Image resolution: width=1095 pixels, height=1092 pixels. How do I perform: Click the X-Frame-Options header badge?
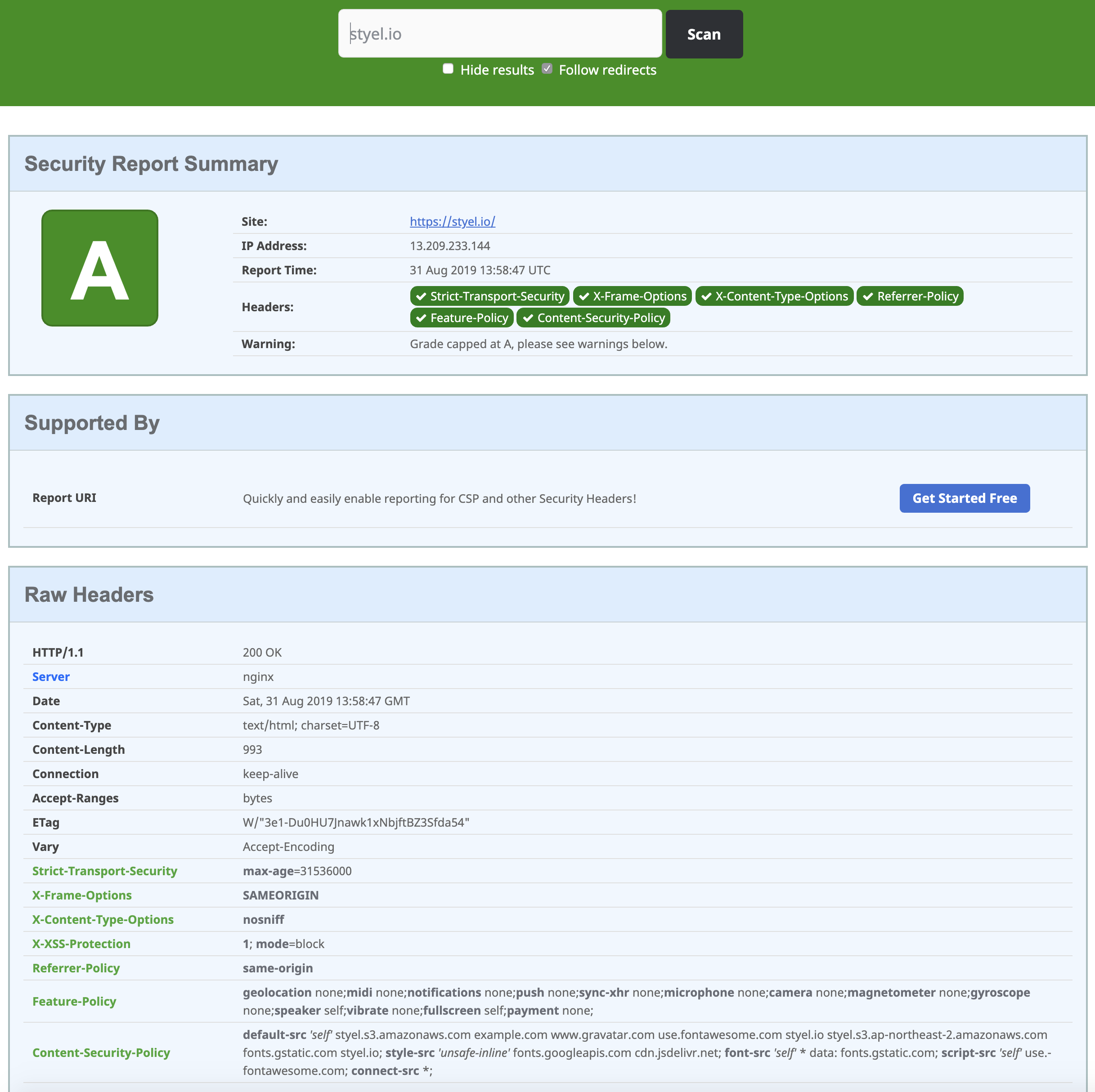pos(632,296)
